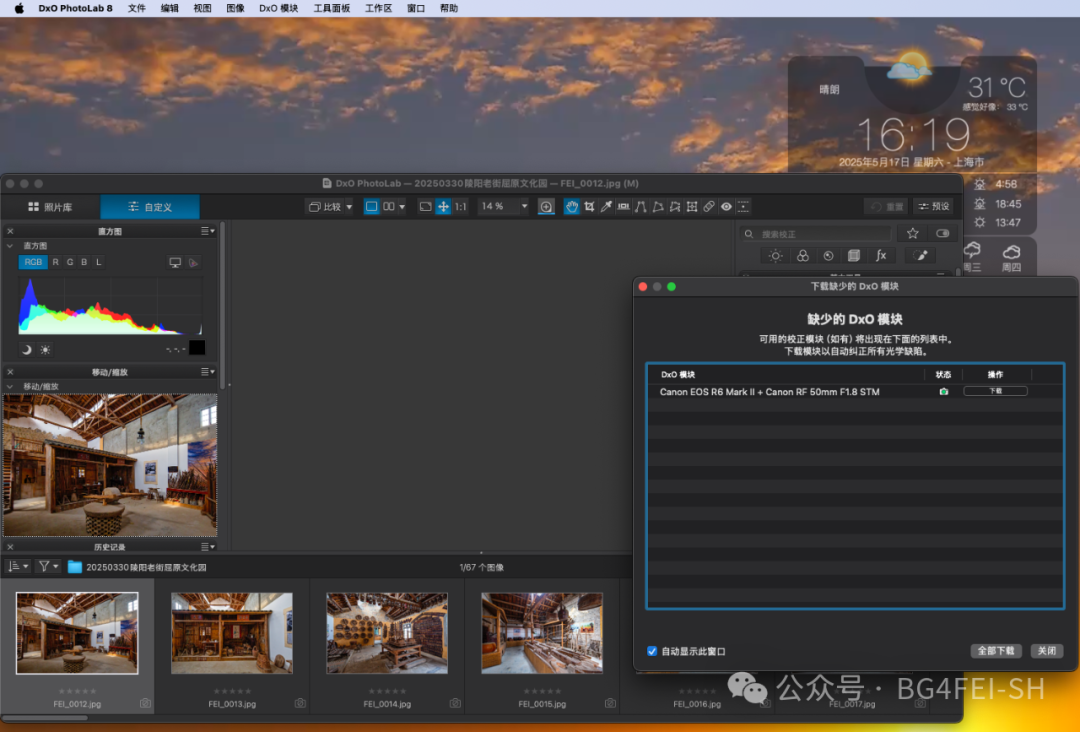Open the sort order dropdown in filmstrip
This screenshot has height=732, width=1080.
point(18,566)
